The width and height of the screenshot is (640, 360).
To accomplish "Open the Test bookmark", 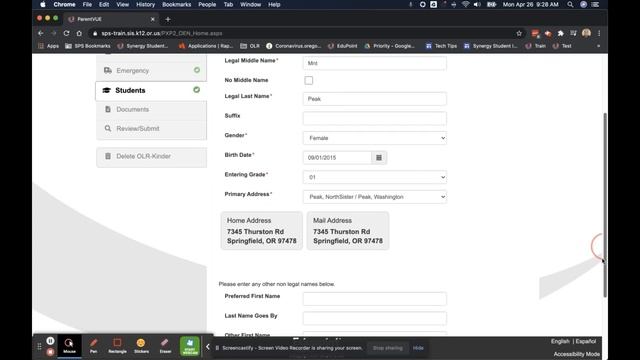I will 562,46.
